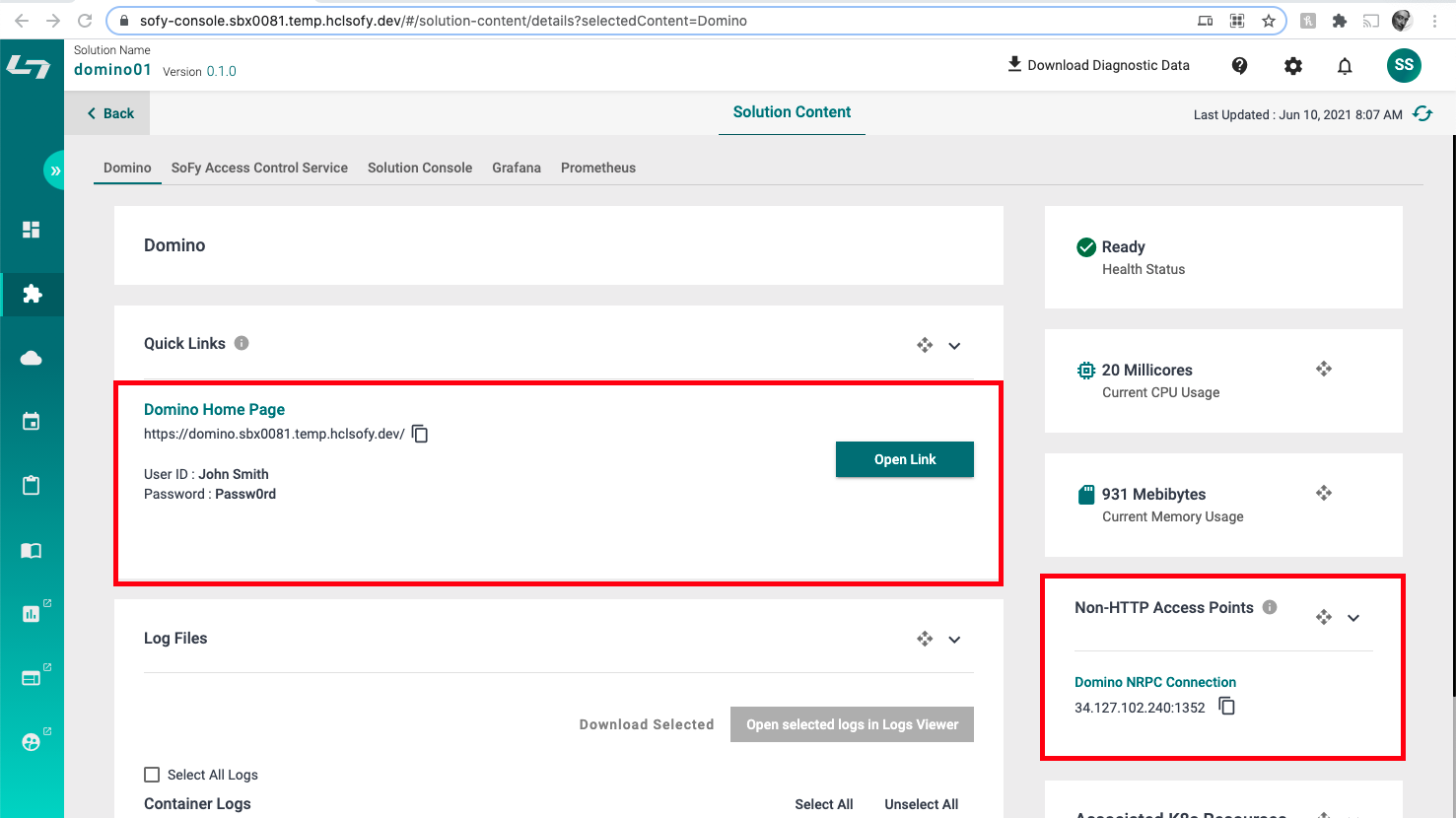
Task: Select the puzzle piece solutions icon
Action: coord(32,294)
